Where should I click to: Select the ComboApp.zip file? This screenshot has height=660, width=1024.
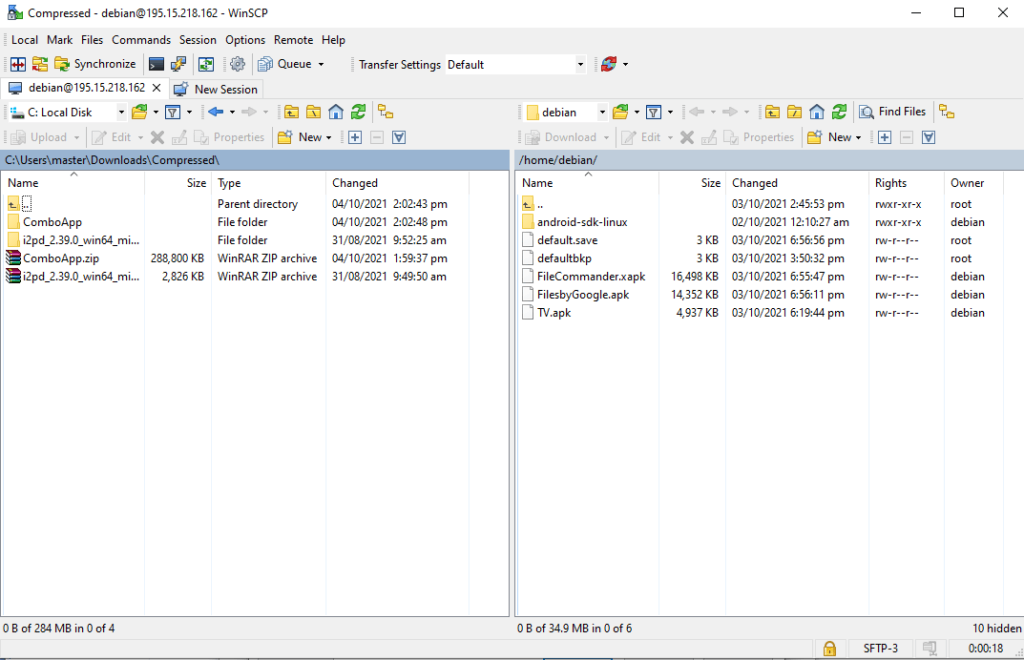[61, 259]
